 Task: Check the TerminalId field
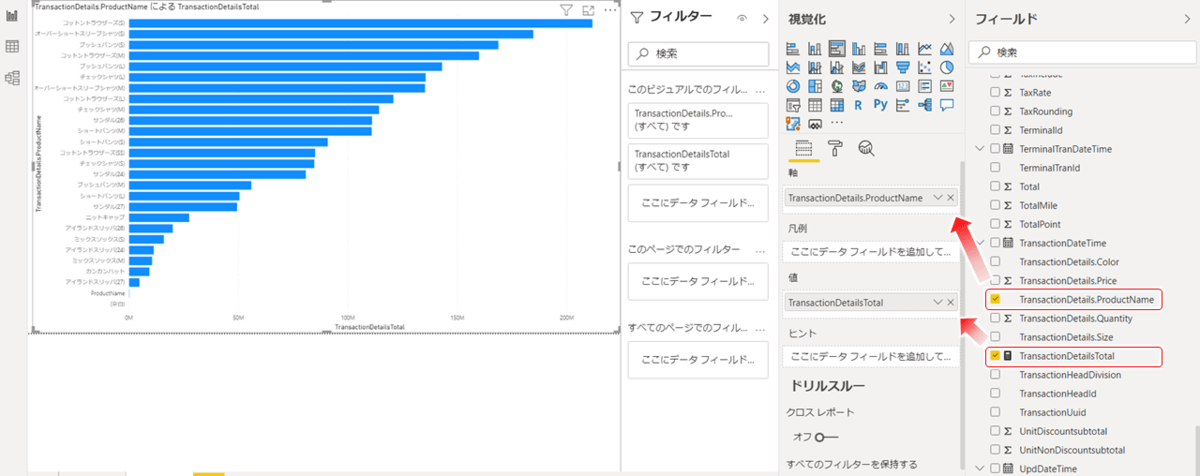coord(995,130)
